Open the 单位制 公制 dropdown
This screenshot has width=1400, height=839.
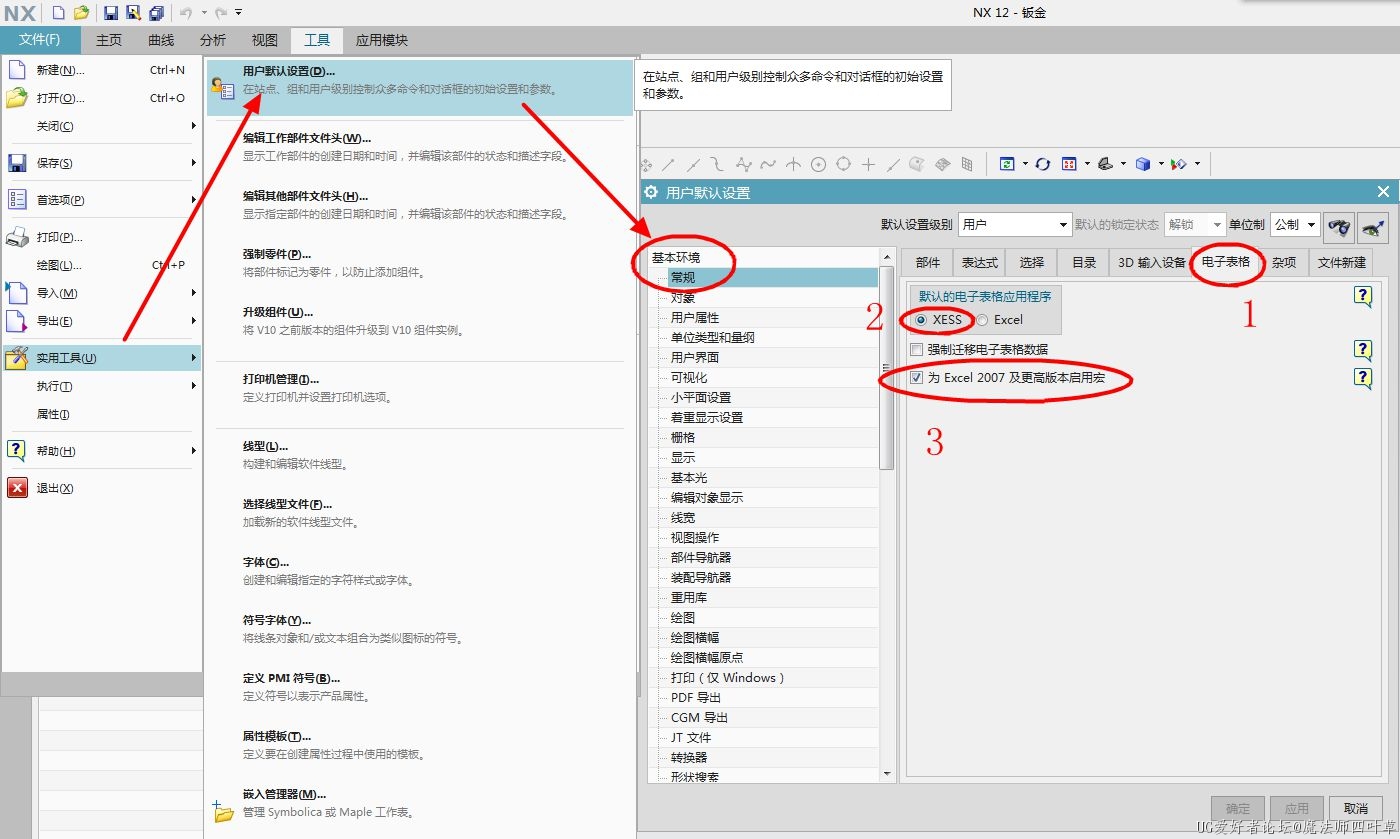1294,225
